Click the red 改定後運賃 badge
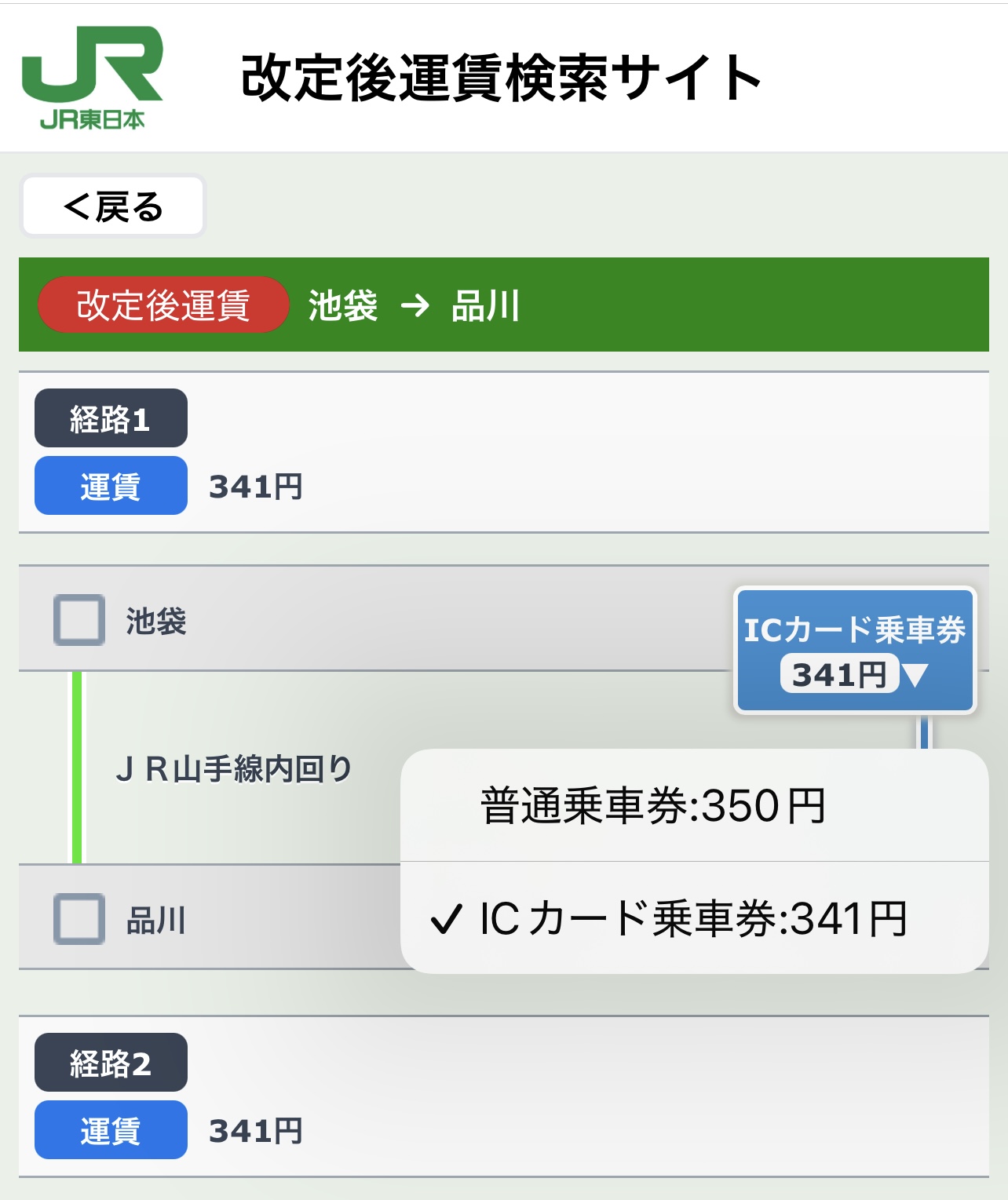This screenshot has height=1200, width=1008. point(163,305)
